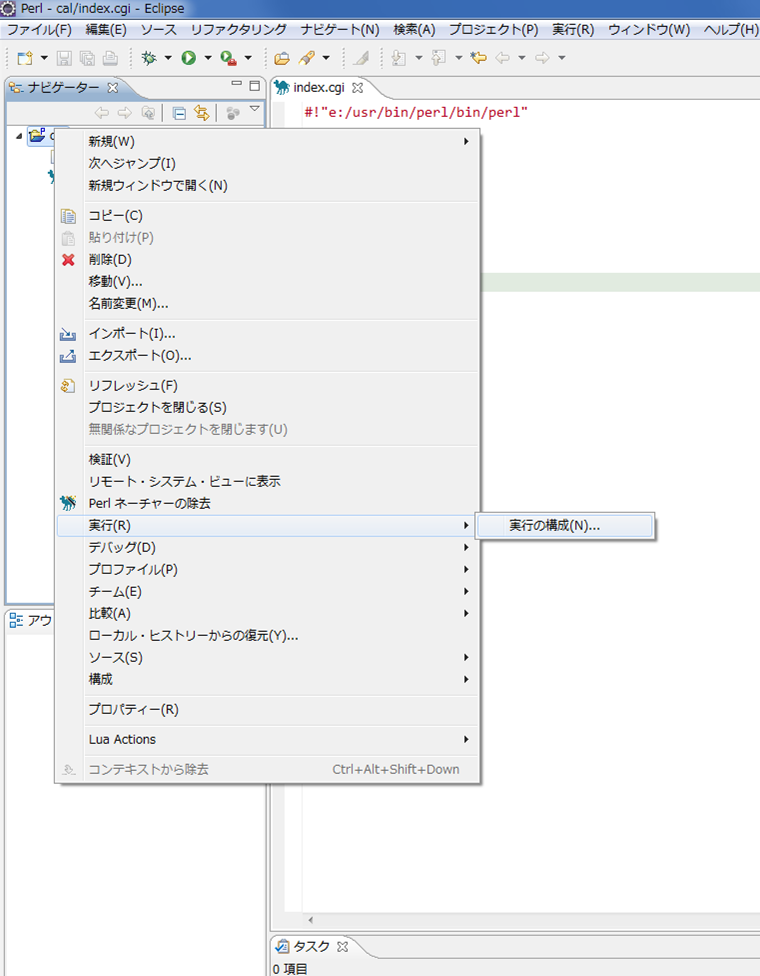
Task: Choose プロジェクトを閉じる(S)
Action: tap(268, 408)
